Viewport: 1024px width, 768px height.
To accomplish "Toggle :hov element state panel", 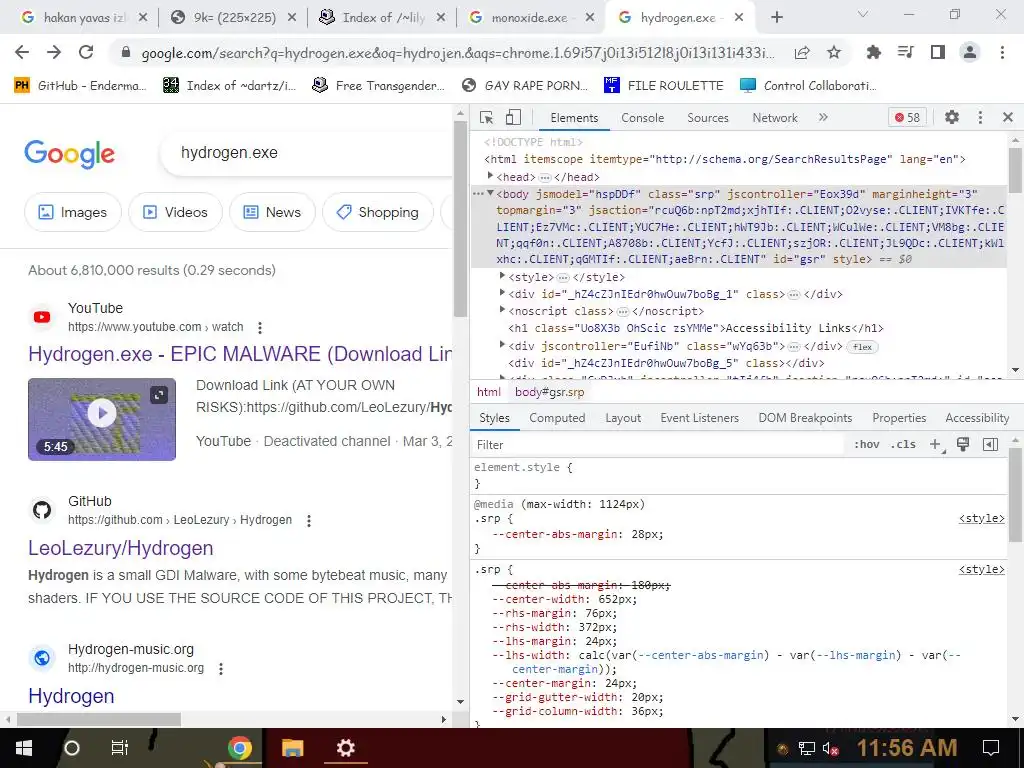I will (867, 445).
